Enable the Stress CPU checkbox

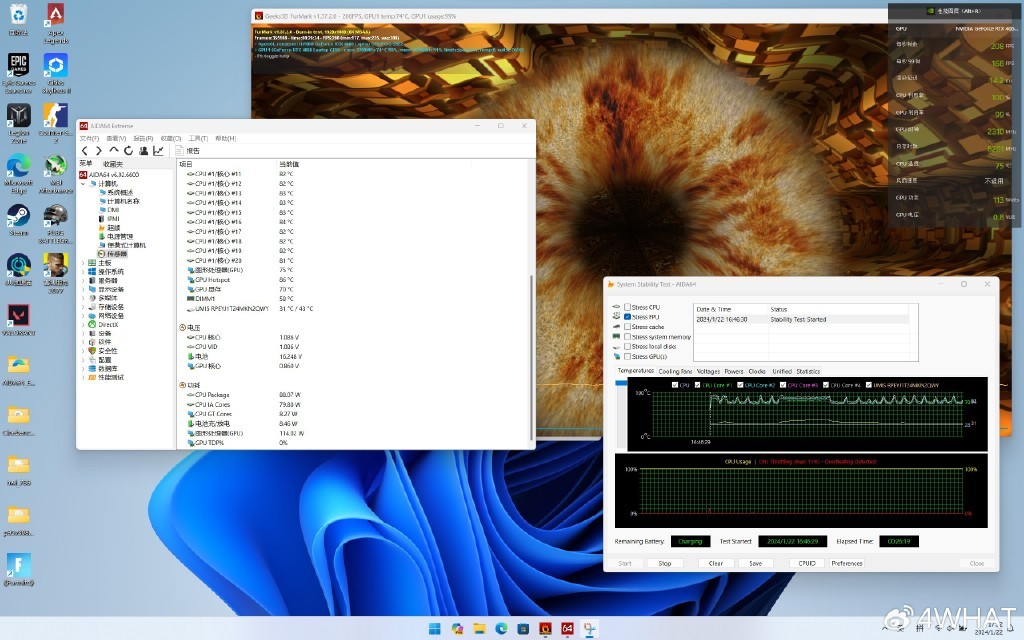click(628, 307)
